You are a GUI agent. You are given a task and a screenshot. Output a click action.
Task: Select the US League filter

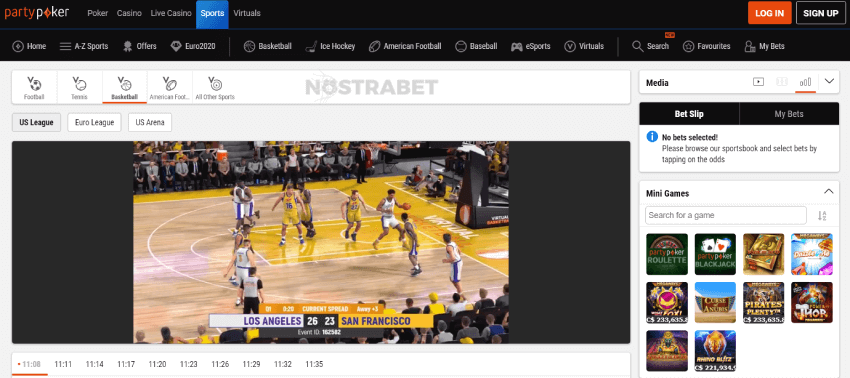36,123
